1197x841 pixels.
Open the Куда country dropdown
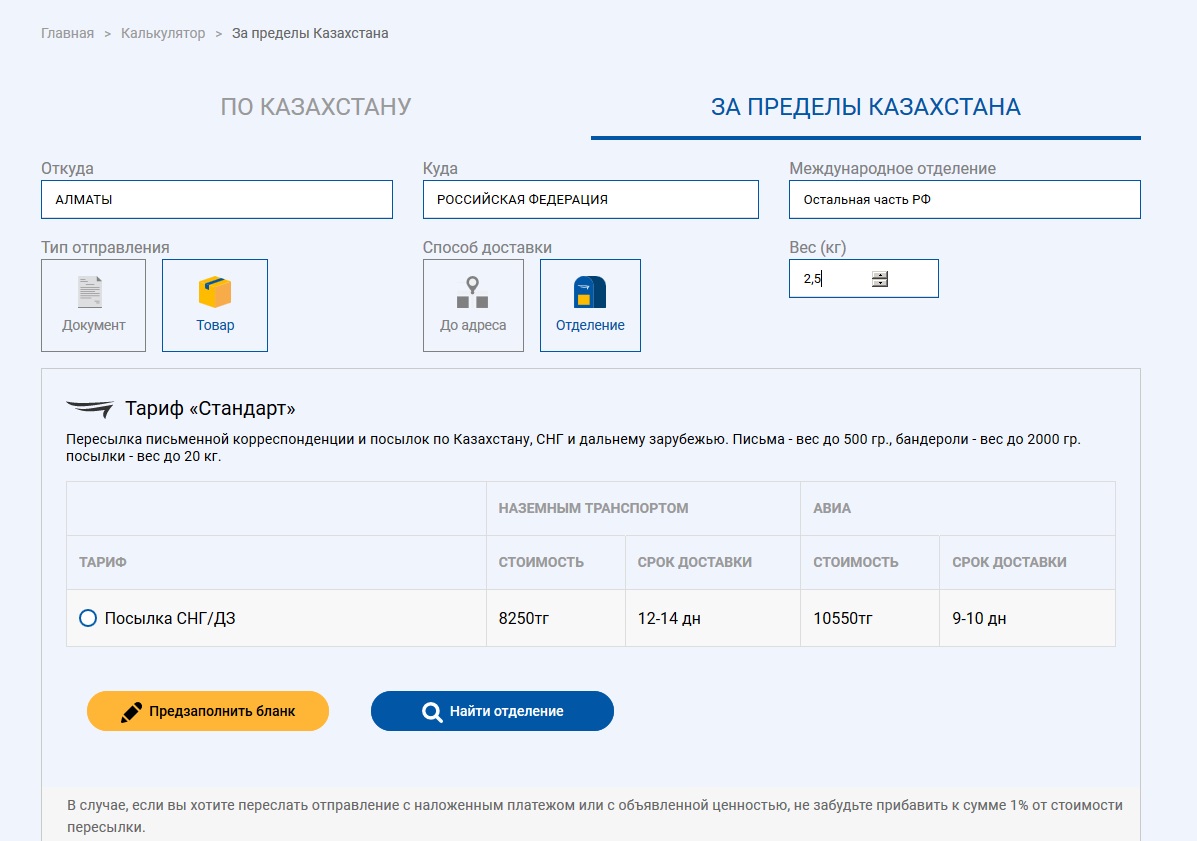click(590, 199)
